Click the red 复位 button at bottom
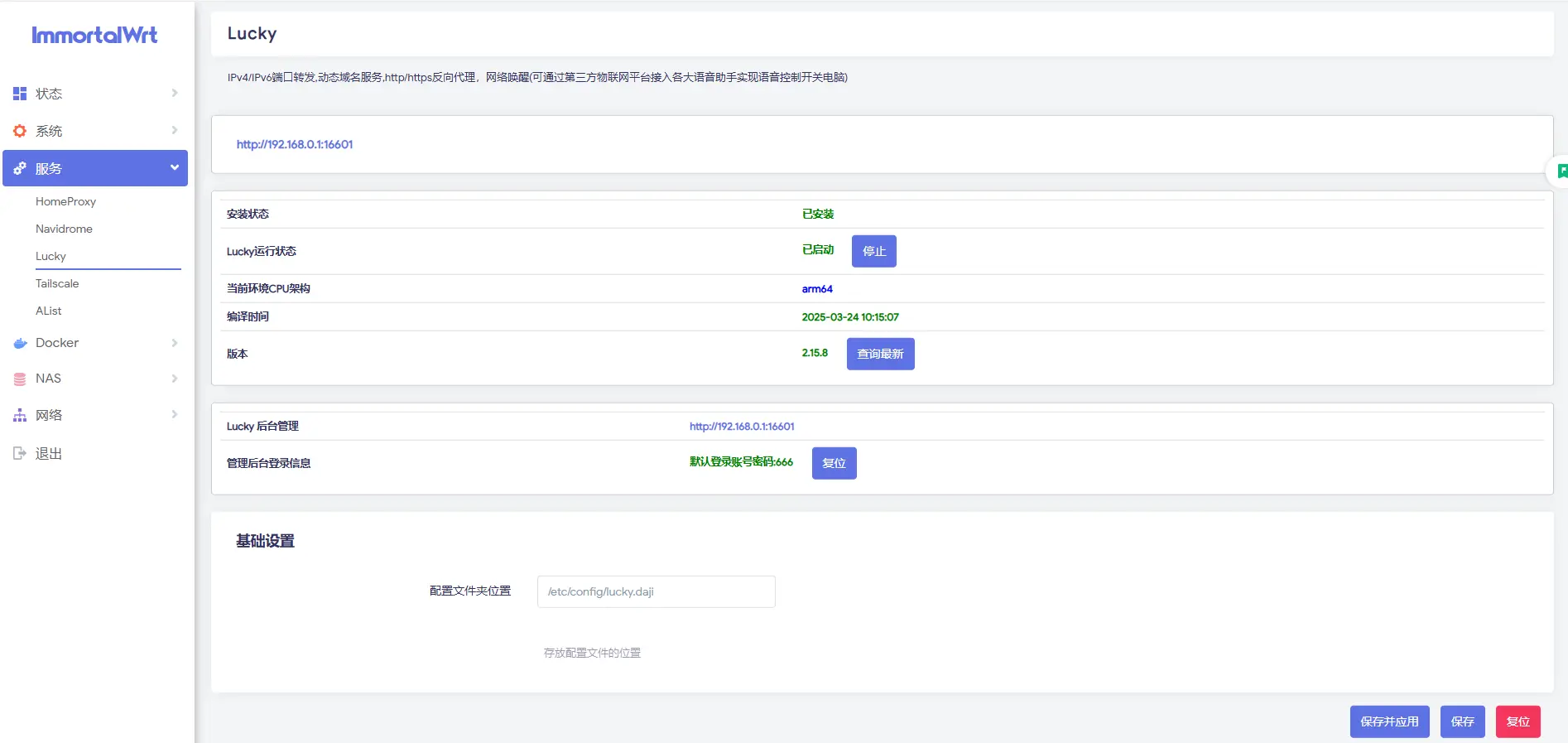This screenshot has width=1568, height=743. [1517, 721]
